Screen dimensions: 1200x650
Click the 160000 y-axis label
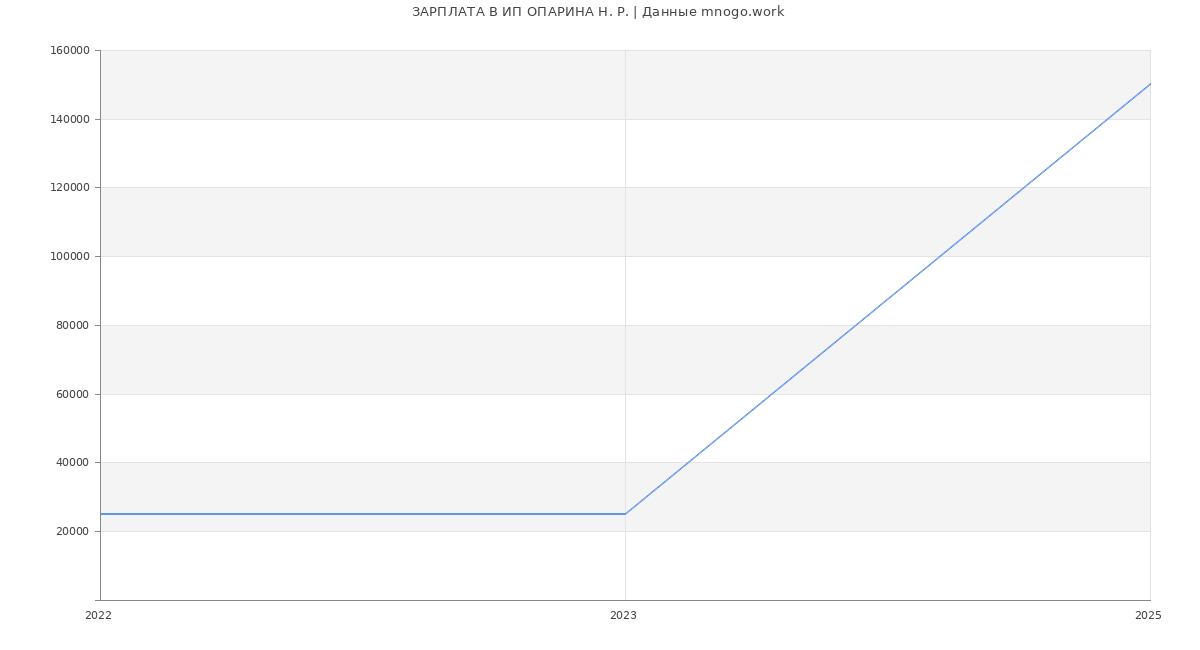point(69,51)
